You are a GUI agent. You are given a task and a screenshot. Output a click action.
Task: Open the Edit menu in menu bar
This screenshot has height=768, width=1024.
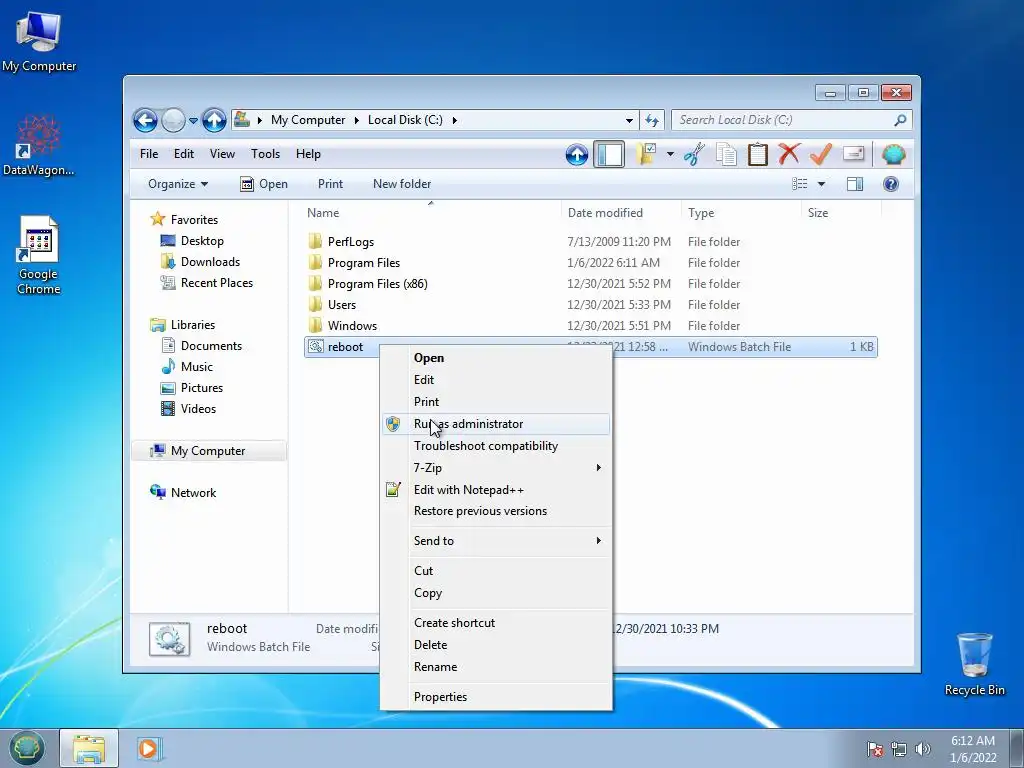[x=184, y=154]
